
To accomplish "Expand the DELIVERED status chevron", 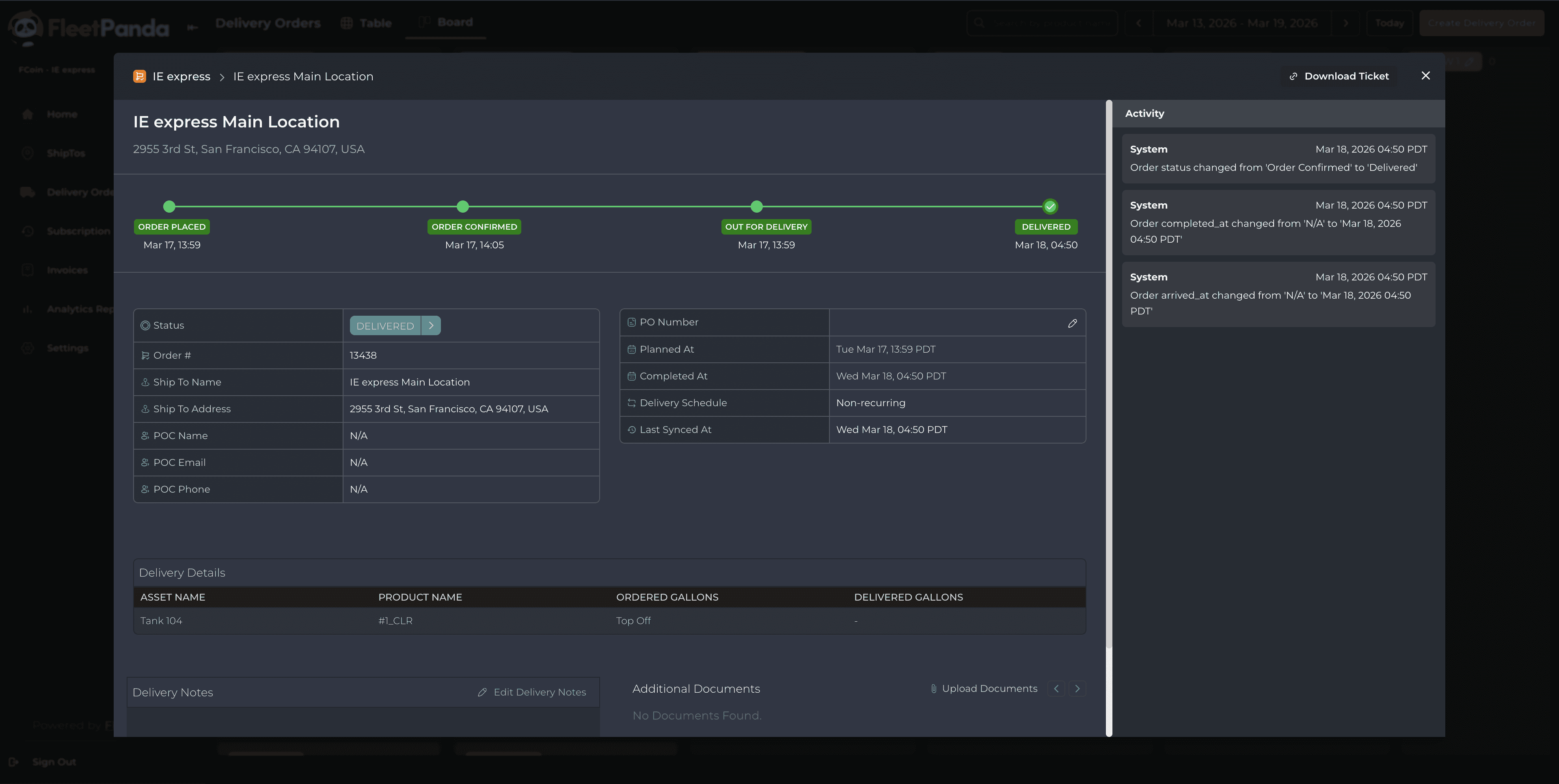I will click(x=431, y=325).
